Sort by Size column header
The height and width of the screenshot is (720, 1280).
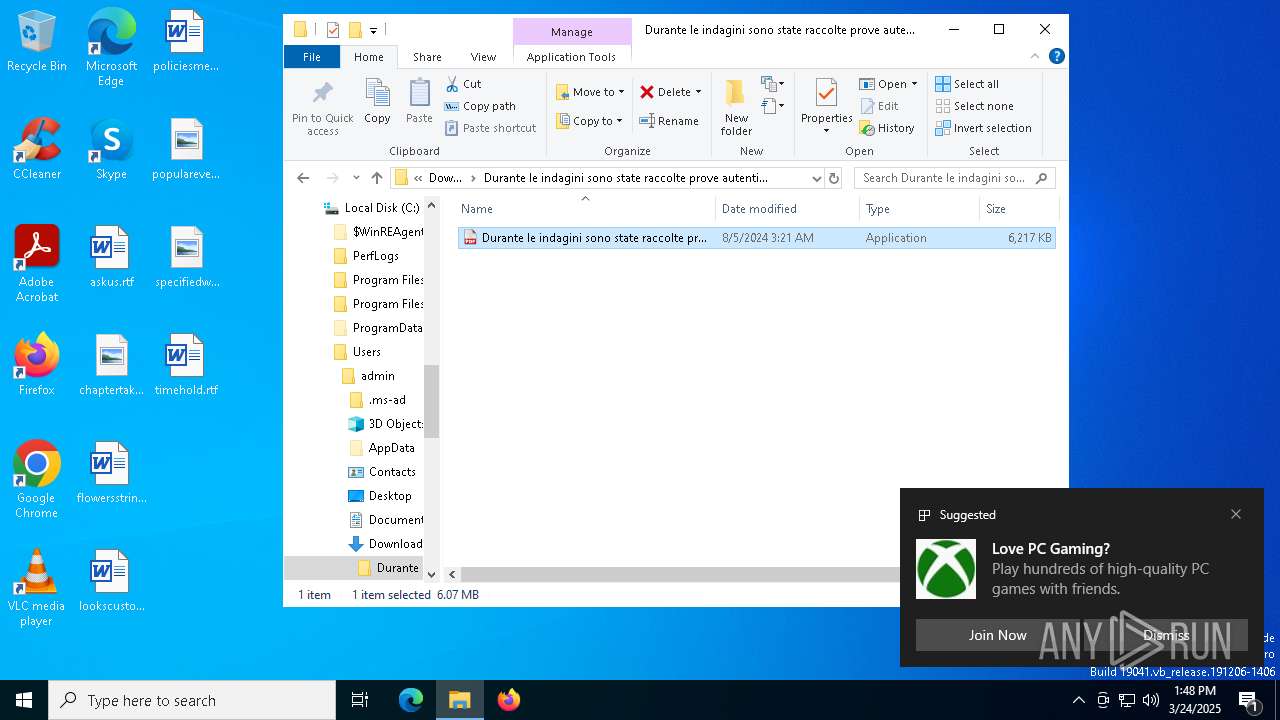(x=1018, y=209)
